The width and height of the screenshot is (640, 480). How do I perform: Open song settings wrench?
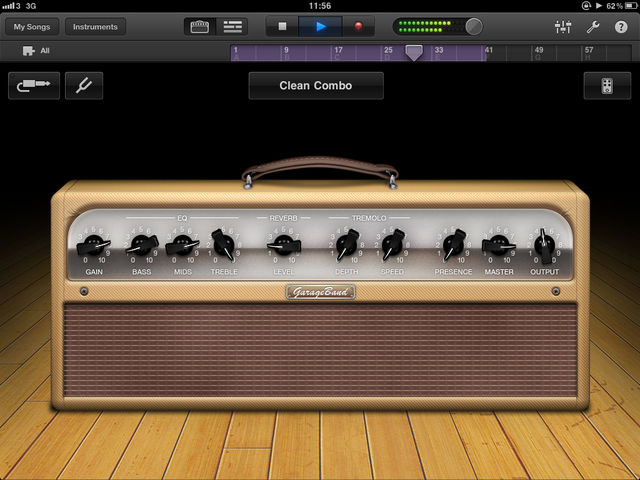(x=592, y=27)
